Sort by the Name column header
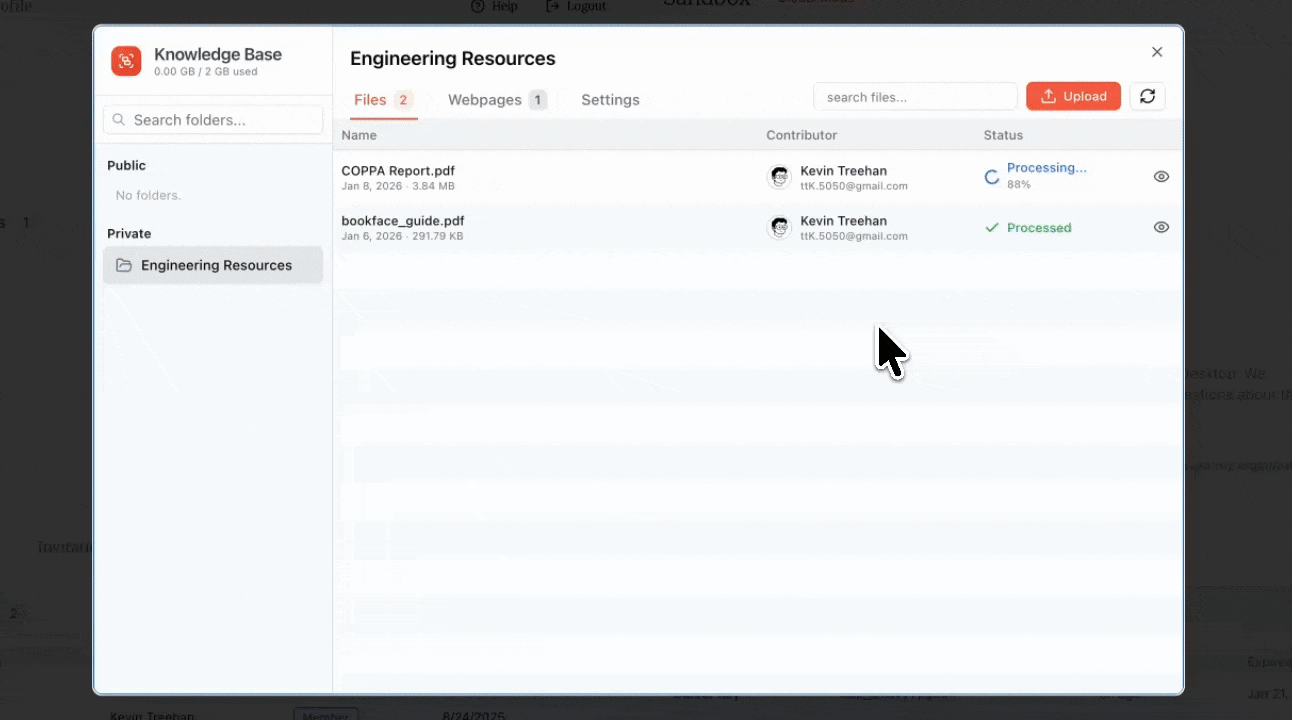Image resolution: width=1292 pixels, height=720 pixels. [359, 135]
